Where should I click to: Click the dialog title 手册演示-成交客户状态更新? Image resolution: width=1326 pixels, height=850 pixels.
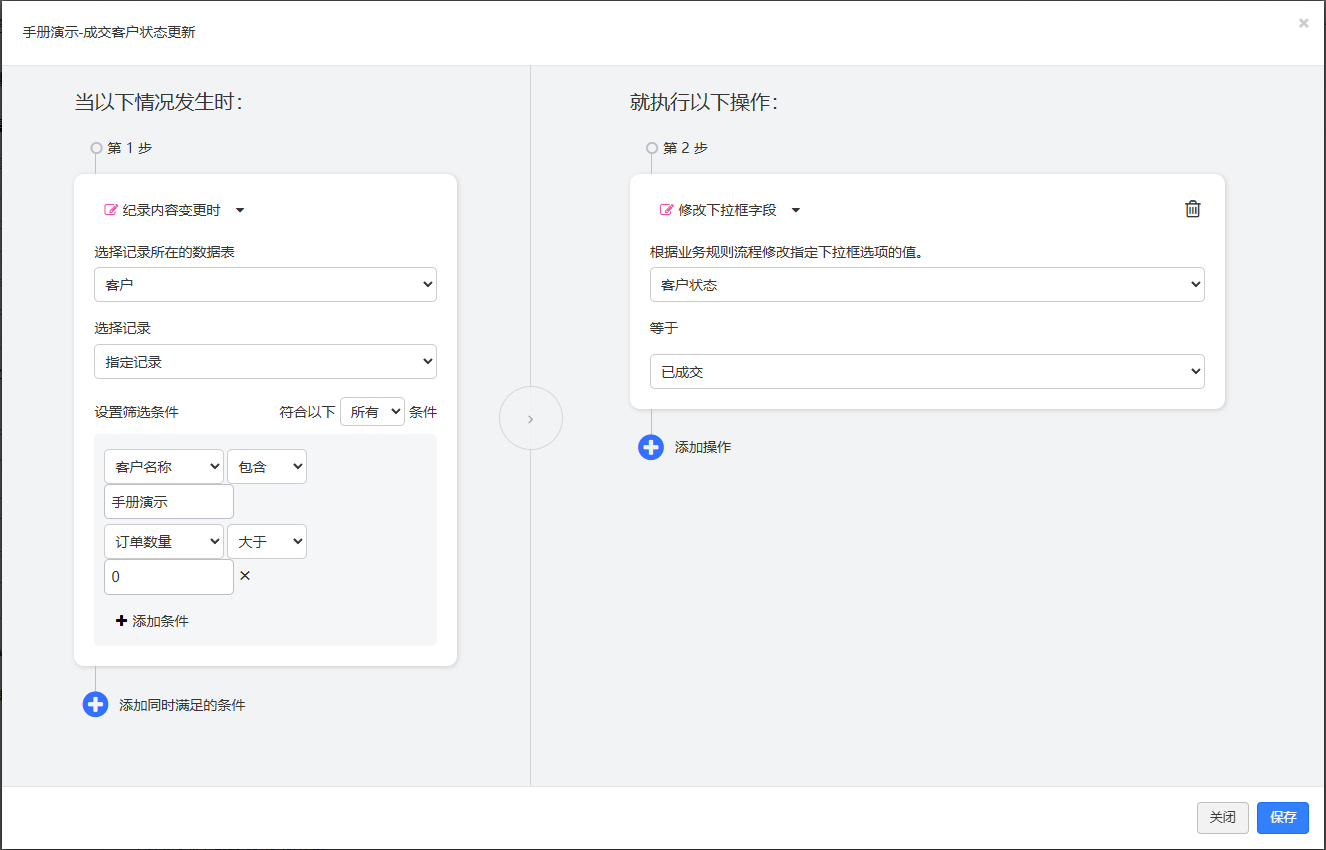pyautogui.click(x=109, y=32)
